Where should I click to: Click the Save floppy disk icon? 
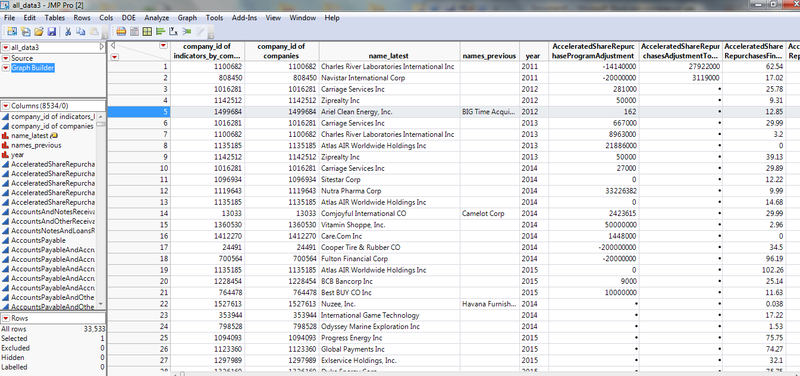[52, 32]
